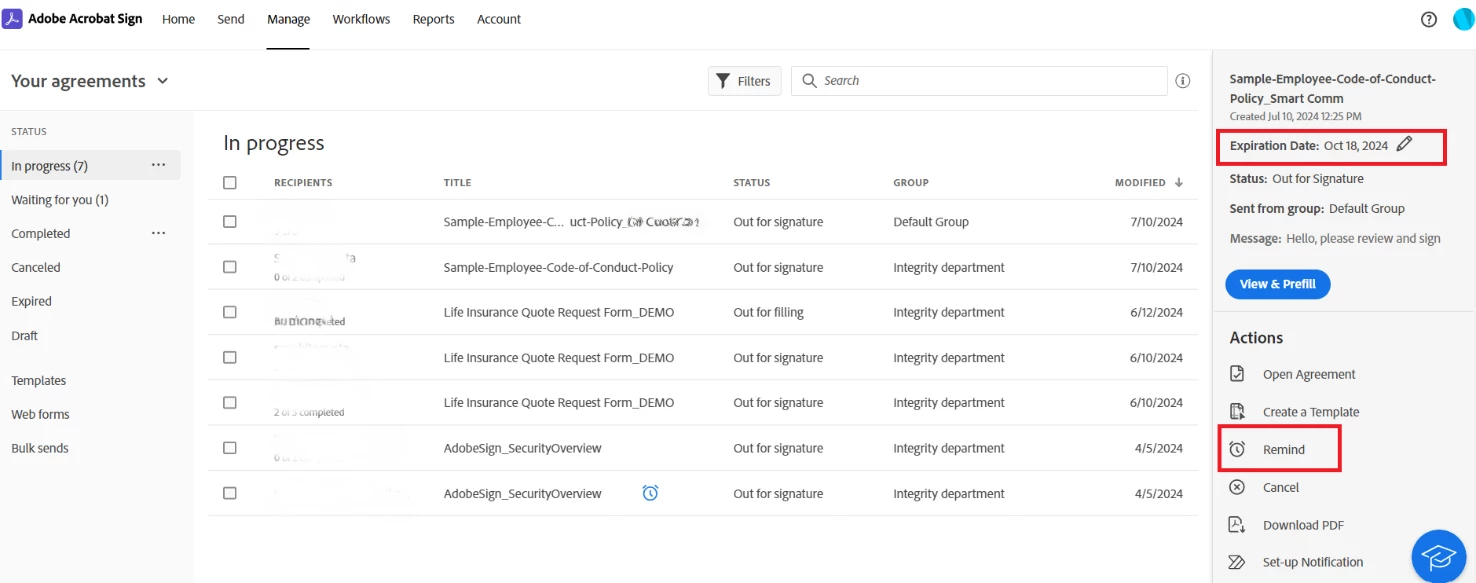Check the 7/10/2024 Default Group row checkbox

(x=230, y=222)
